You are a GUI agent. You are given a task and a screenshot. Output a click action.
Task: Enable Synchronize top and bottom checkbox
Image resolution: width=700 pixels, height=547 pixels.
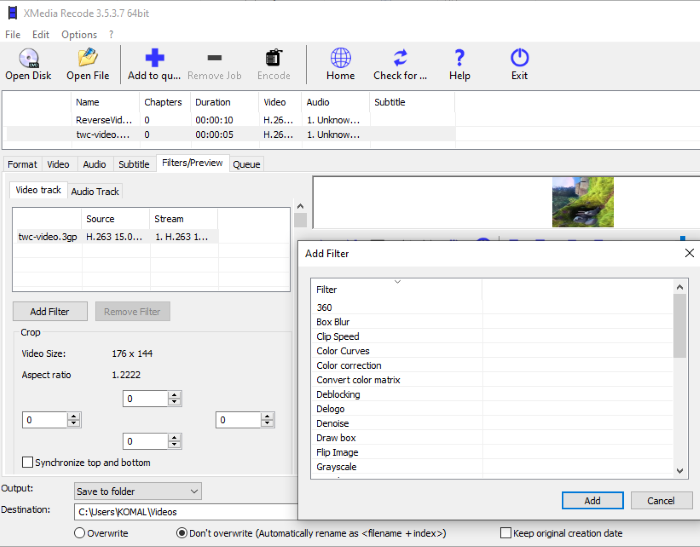pyautogui.click(x=27, y=462)
